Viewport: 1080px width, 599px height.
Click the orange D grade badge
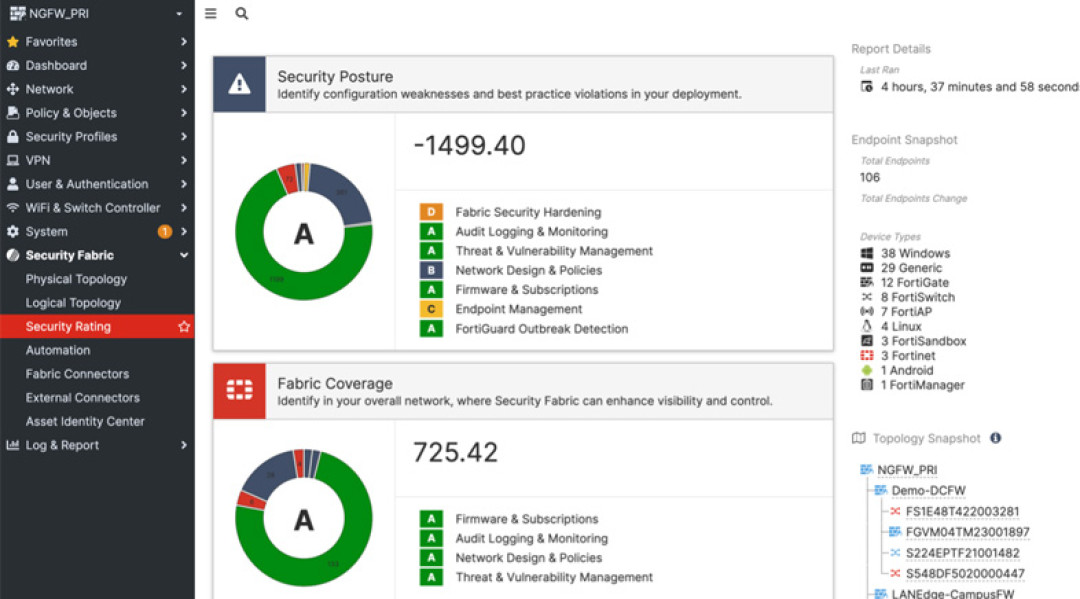click(x=431, y=212)
